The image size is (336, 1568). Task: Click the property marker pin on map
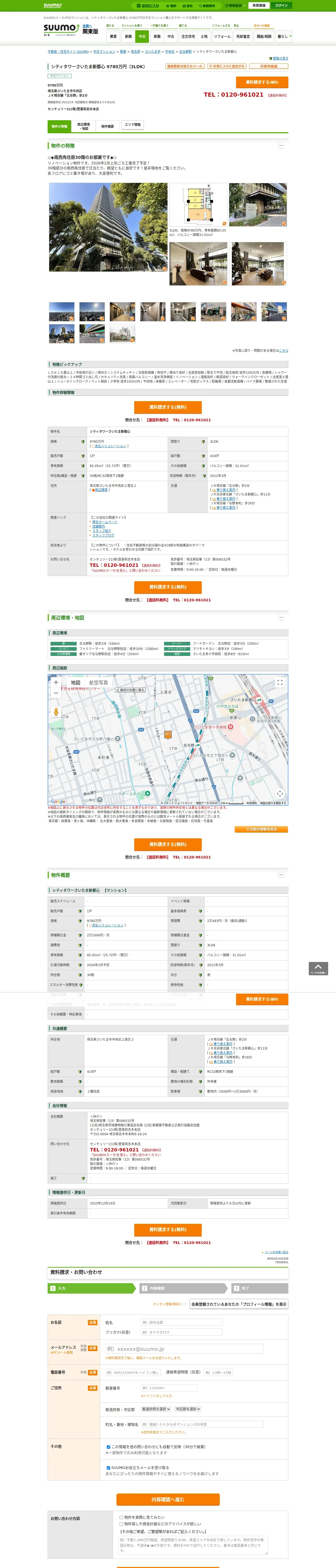point(168,735)
